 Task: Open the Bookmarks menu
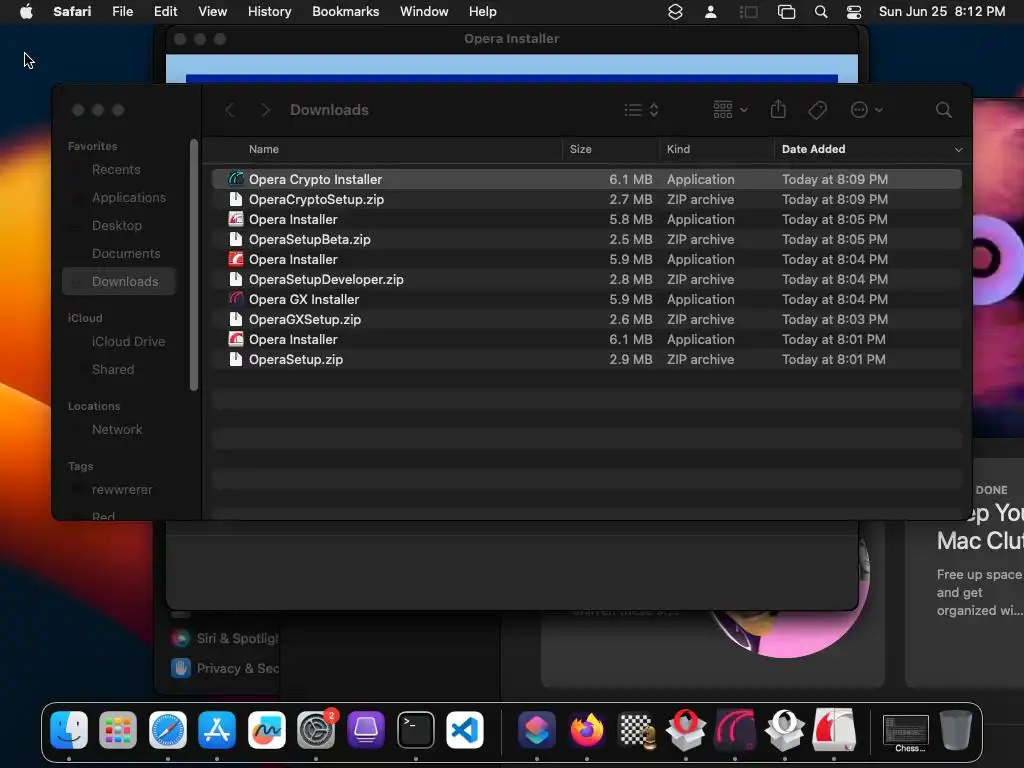point(345,12)
